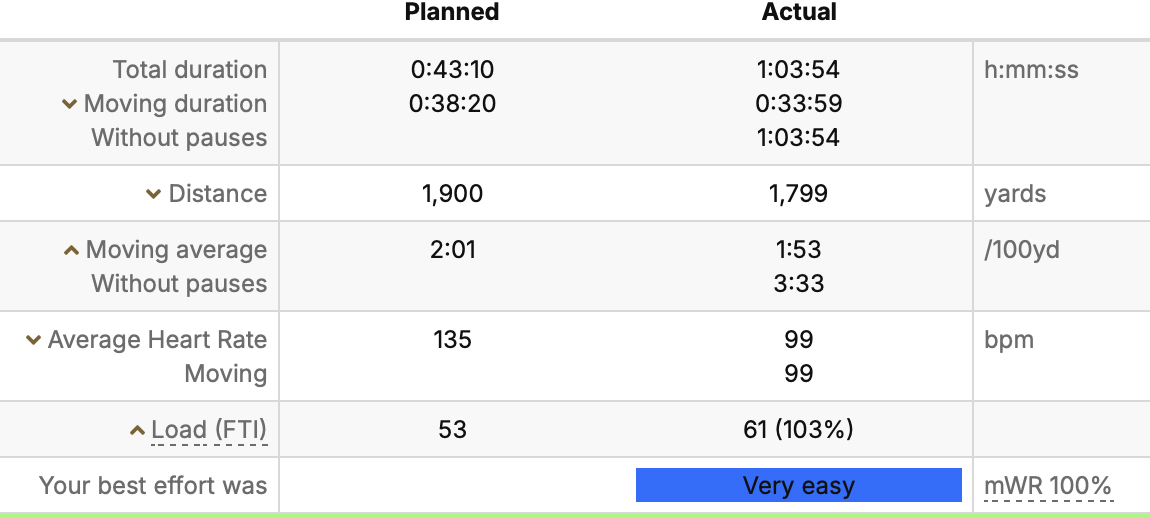Collapse the Moving average chevron
The image size is (1150, 518).
click(x=71, y=250)
